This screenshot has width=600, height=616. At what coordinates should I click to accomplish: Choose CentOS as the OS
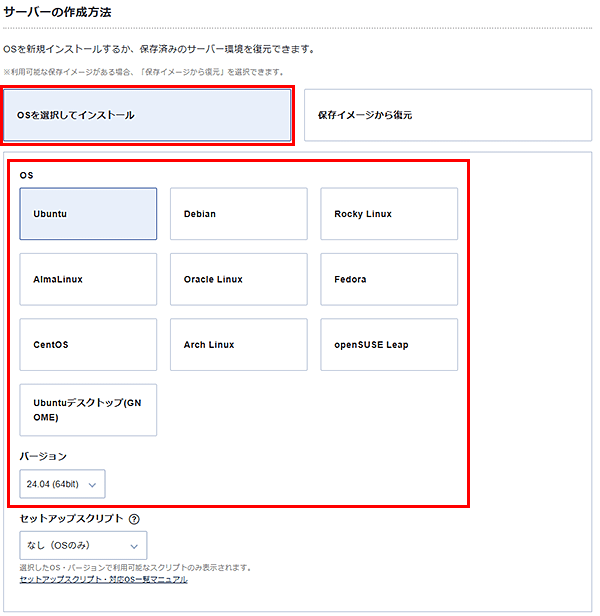coord(88,345)
